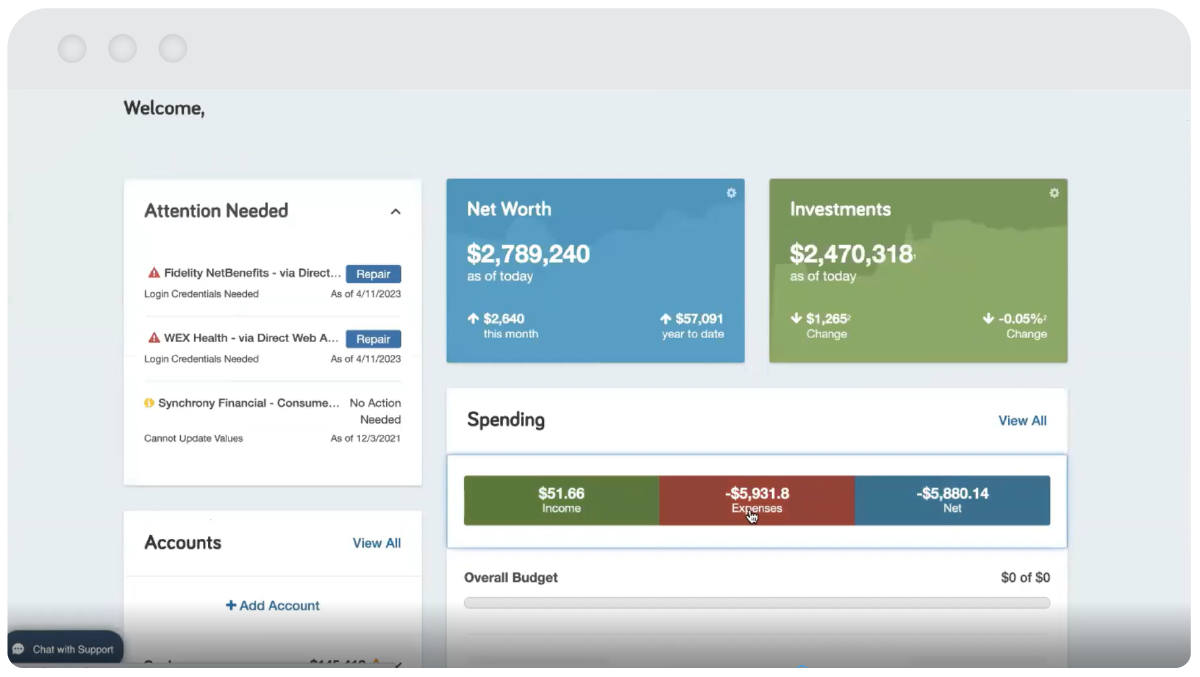
Task: Click the up arrow next to $57,091
Action: [x=664, y=318]
